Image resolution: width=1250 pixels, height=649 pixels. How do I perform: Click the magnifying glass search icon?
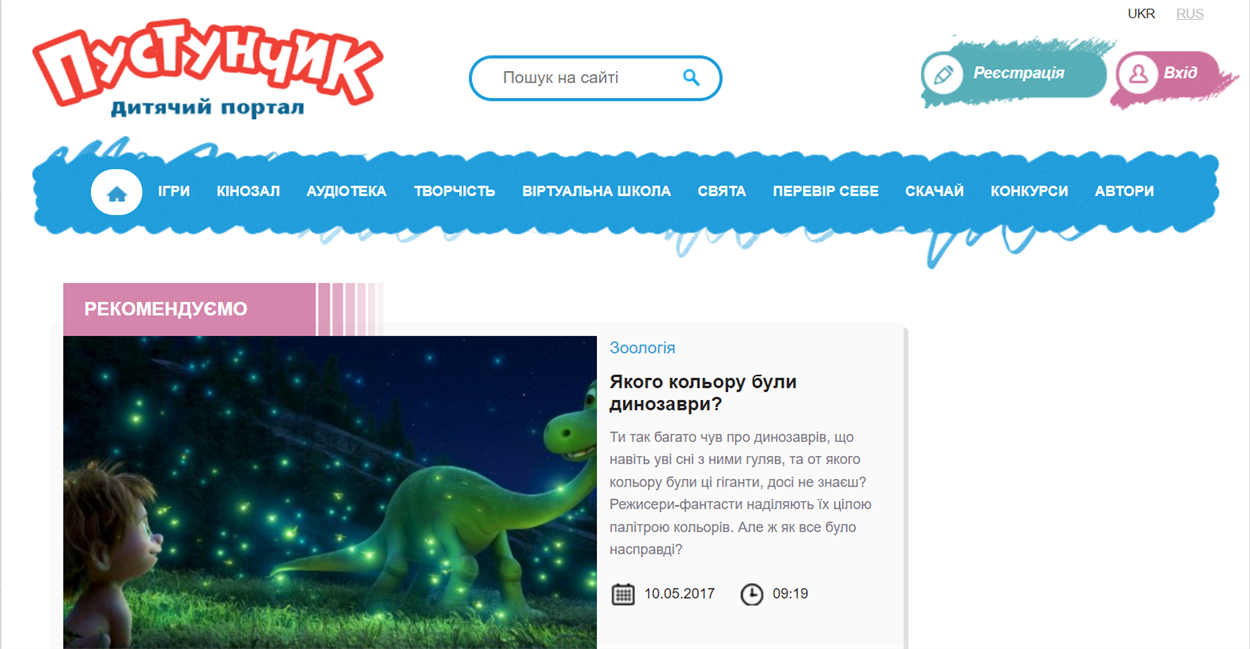coord(691,77)
